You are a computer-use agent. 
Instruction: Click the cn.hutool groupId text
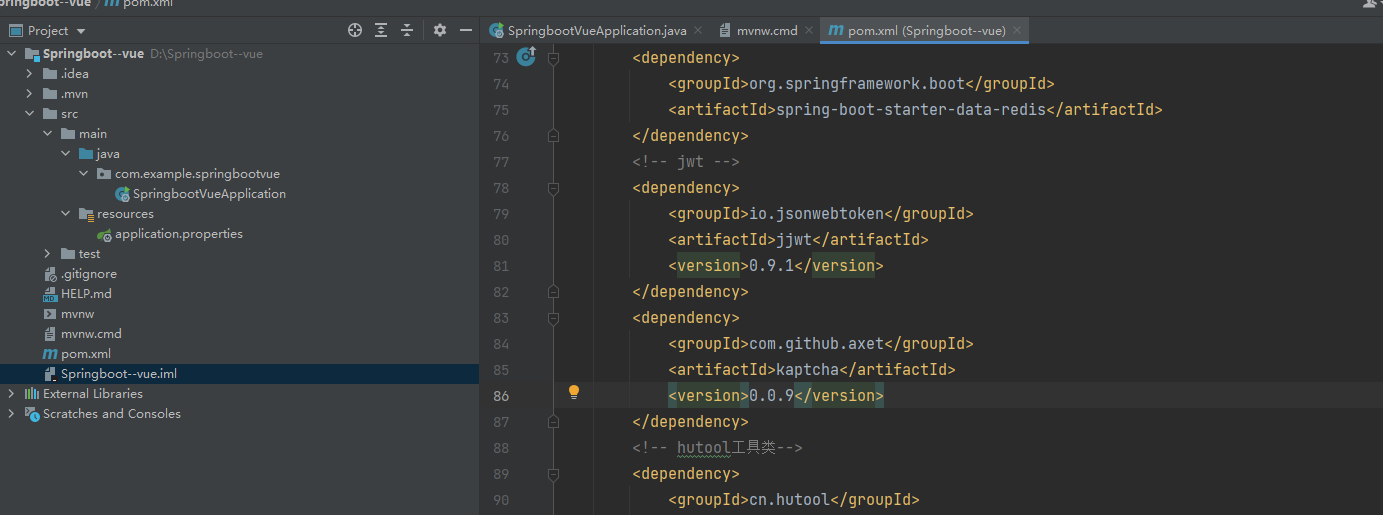coord(790,500)
